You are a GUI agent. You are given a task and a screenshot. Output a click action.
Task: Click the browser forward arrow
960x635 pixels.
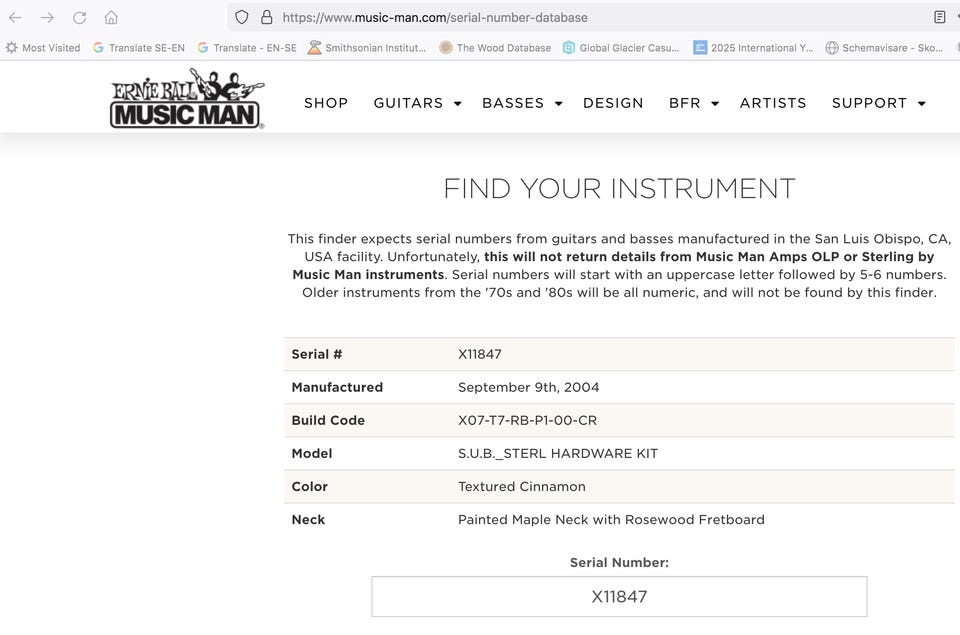pyautogui.click(x=47, y=17)
